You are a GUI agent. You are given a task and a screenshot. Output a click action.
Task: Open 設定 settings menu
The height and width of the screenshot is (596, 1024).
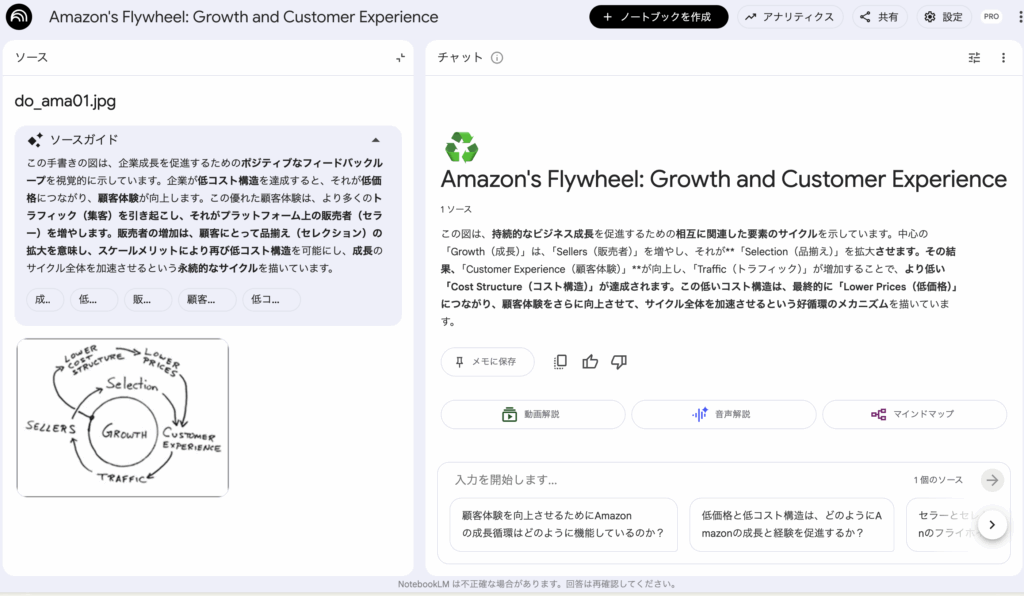point(943,17)
